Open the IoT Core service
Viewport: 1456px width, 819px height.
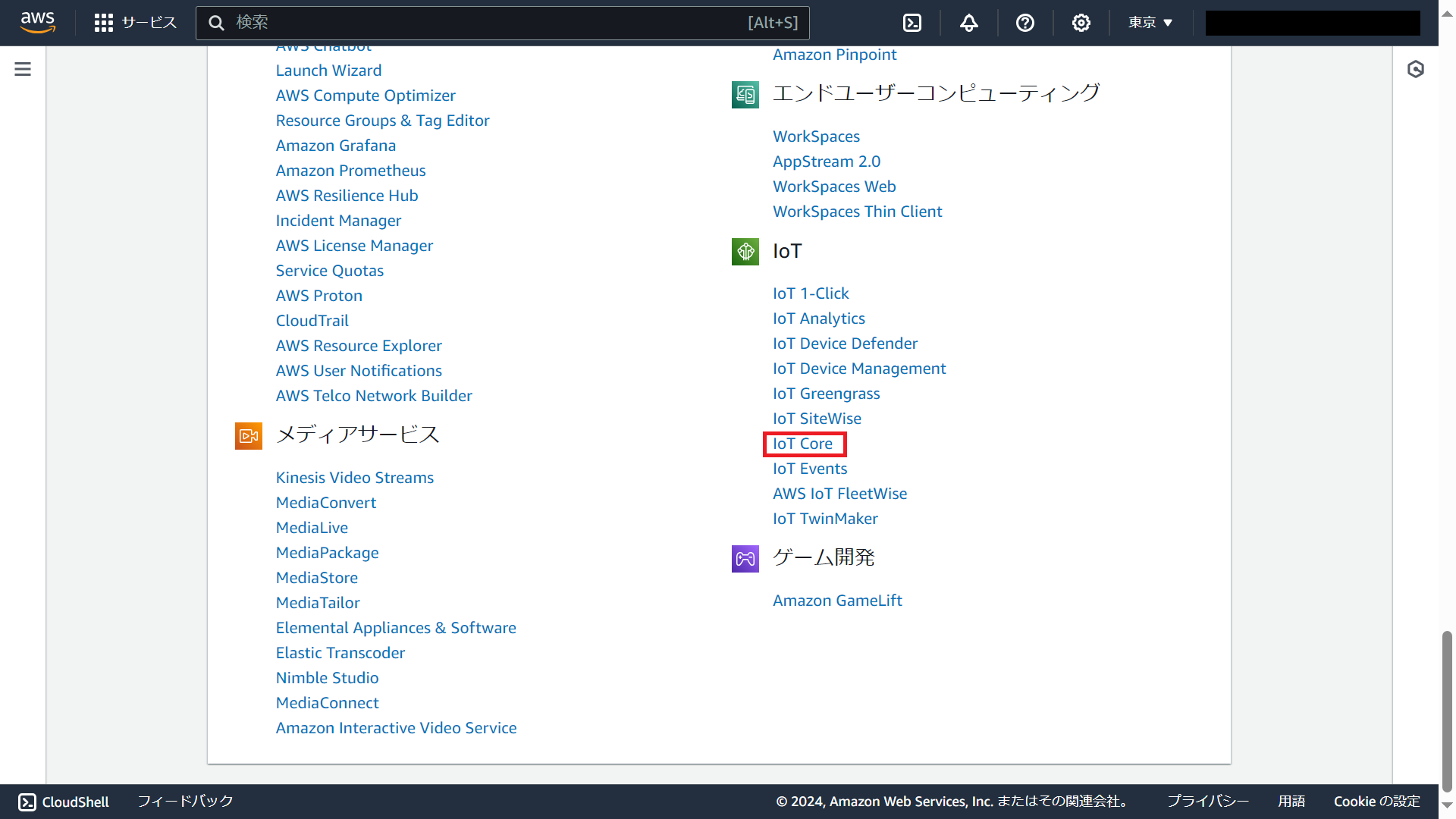804,444
